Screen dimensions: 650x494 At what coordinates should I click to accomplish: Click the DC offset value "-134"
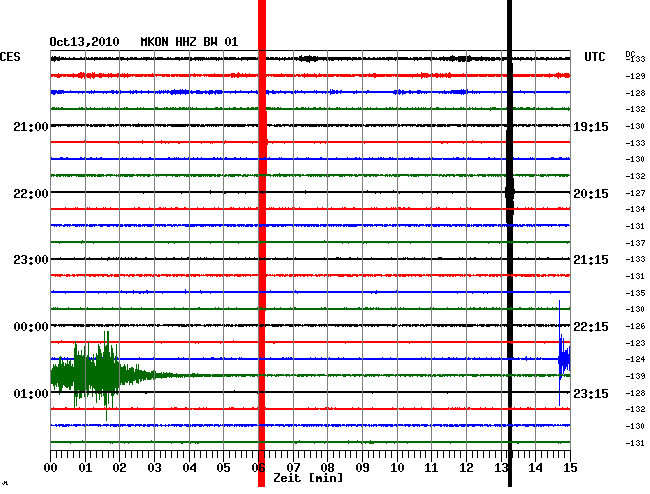point(635,209)
